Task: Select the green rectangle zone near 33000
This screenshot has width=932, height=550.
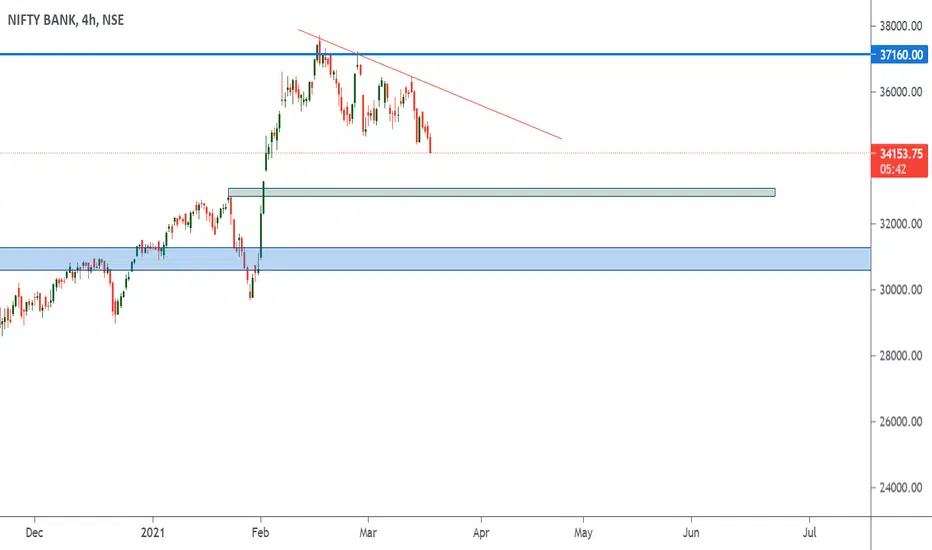Action: (502, 193)
